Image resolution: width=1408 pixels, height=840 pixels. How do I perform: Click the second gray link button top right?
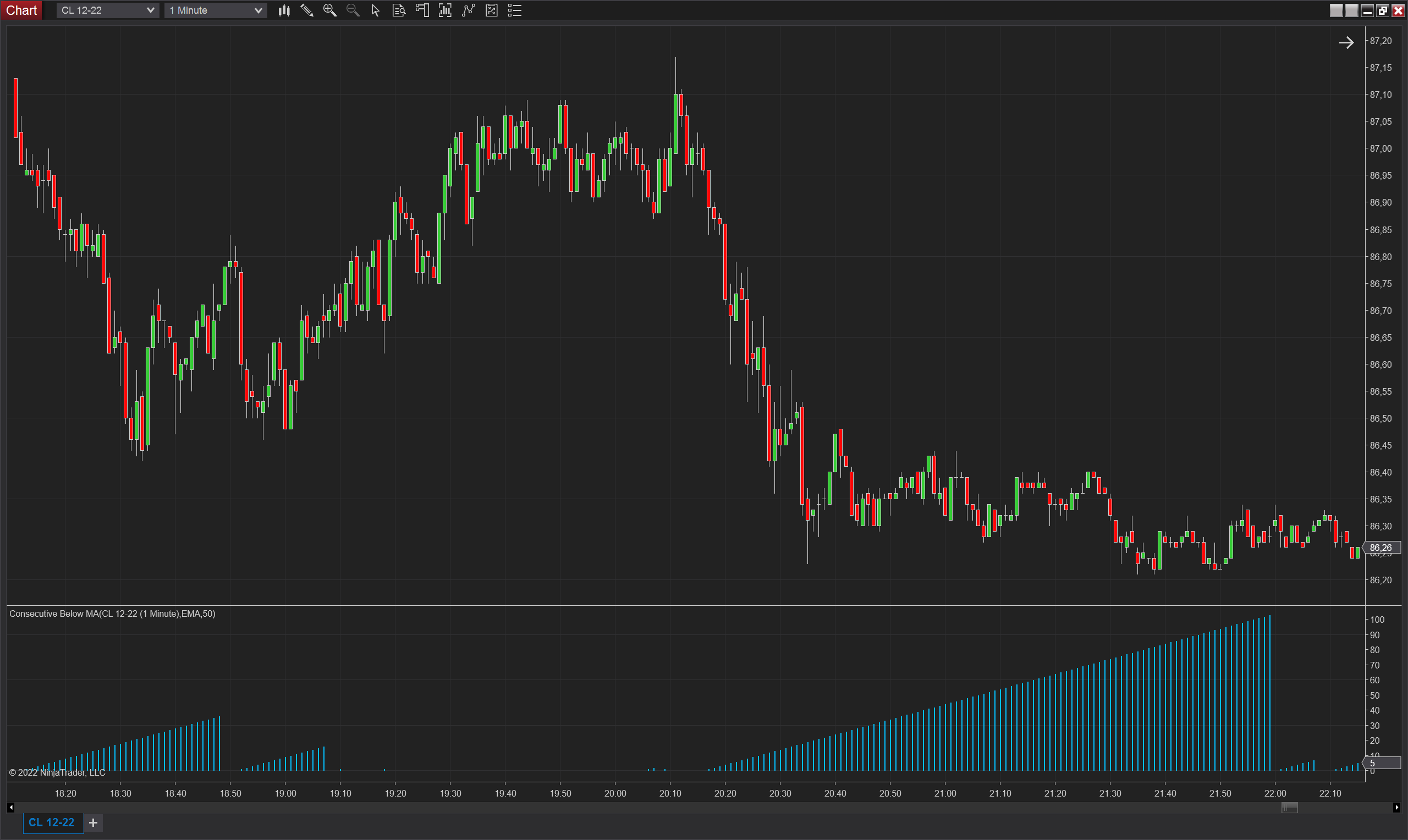(x=1351, y=10)
